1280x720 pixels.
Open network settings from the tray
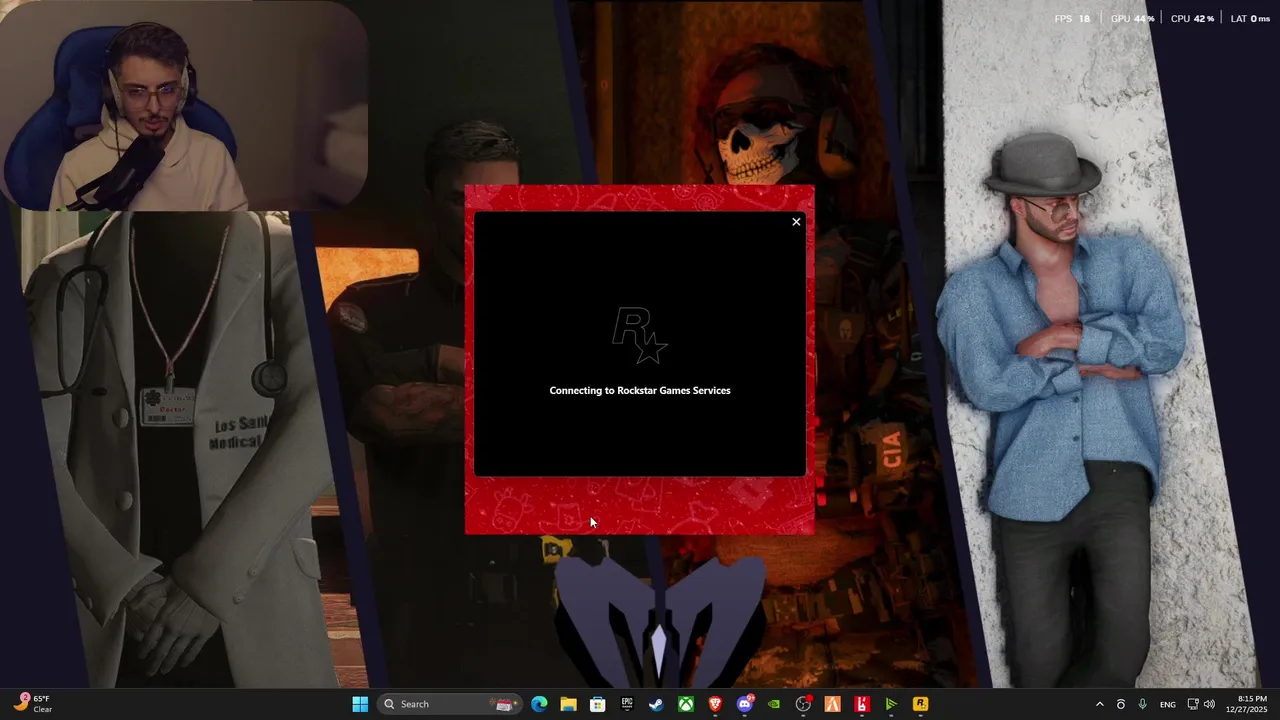pyautogui.click(x=1193, y=704)
